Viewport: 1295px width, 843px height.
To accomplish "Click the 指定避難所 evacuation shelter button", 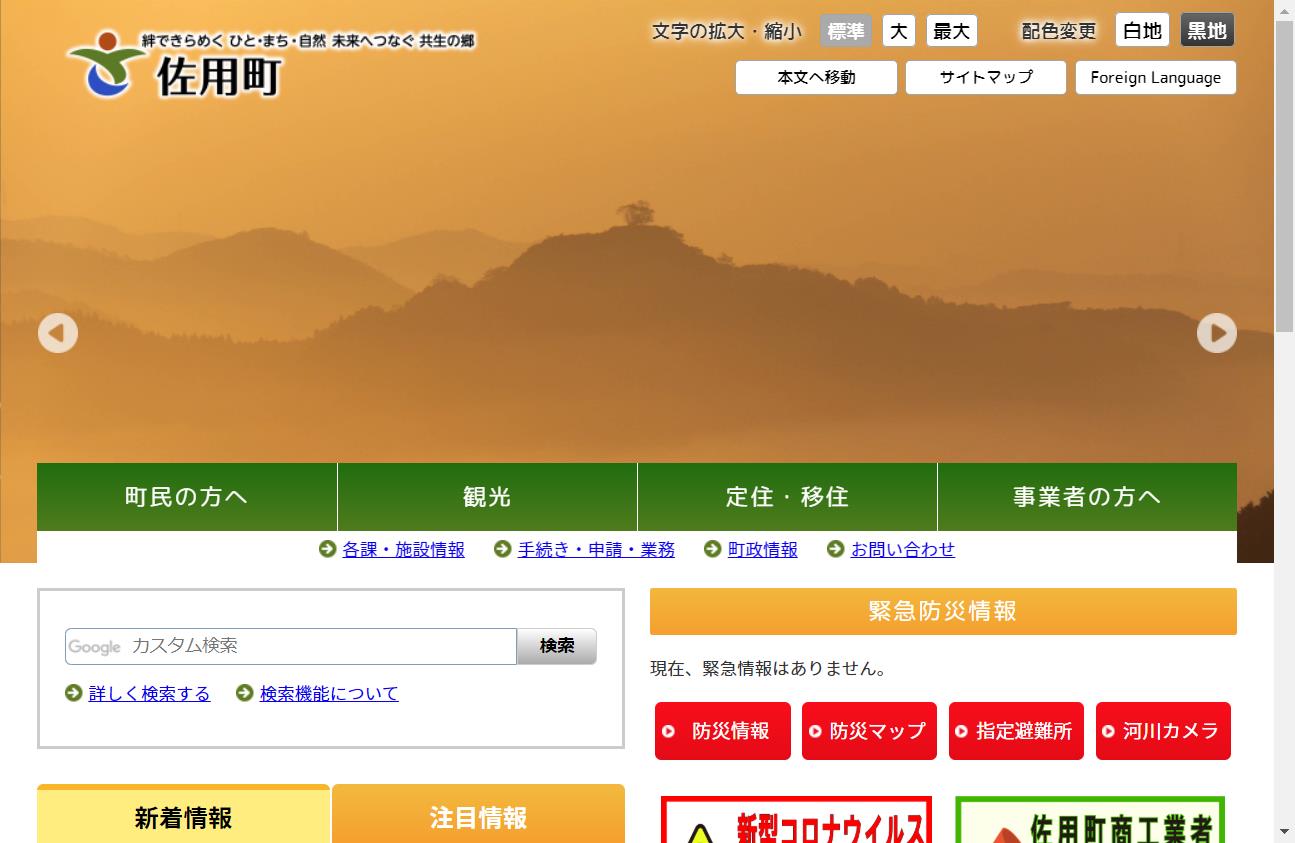I will point(1016,731).
